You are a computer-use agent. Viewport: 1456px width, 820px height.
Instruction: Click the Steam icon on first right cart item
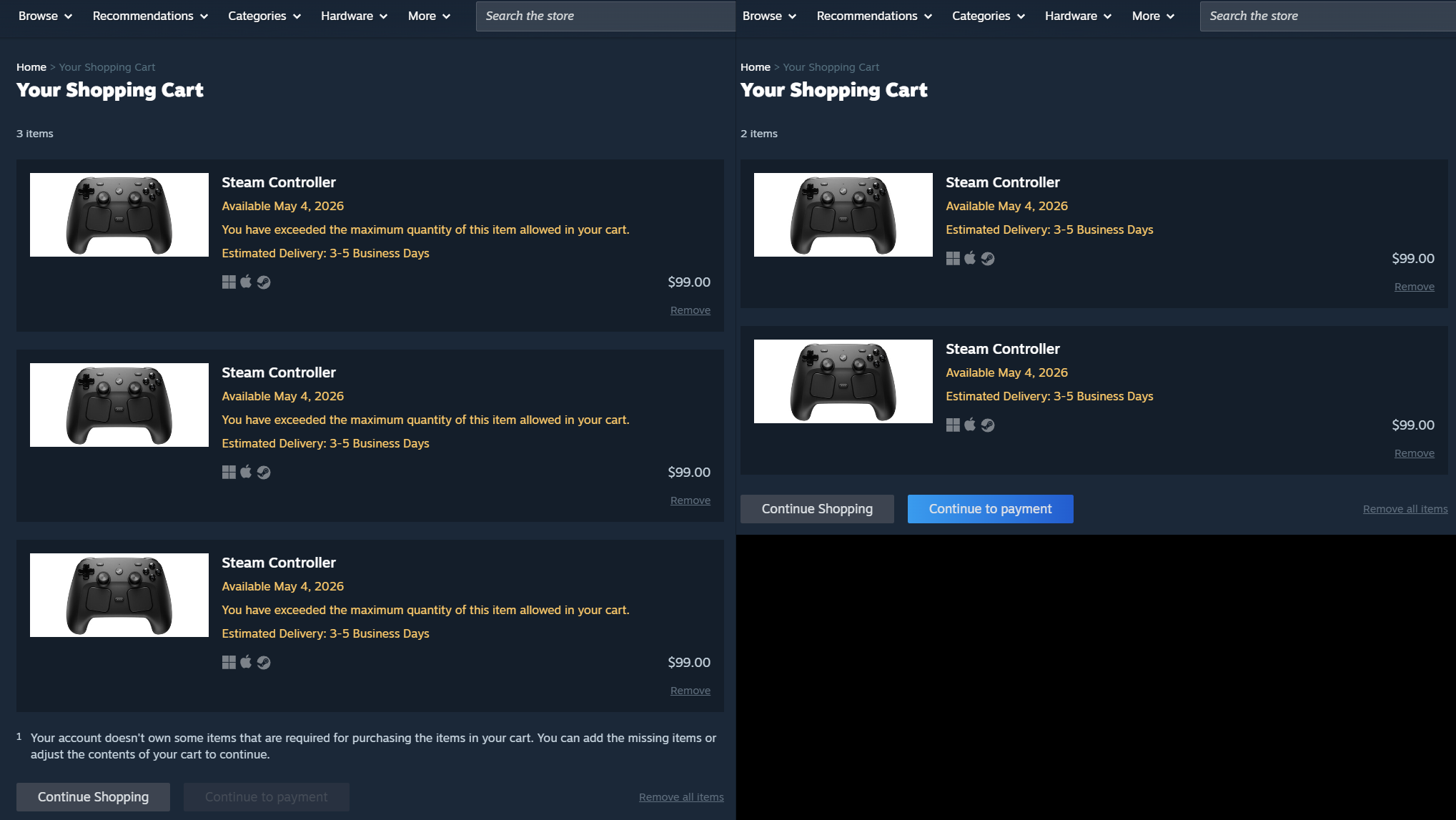[x=988, y=259]
